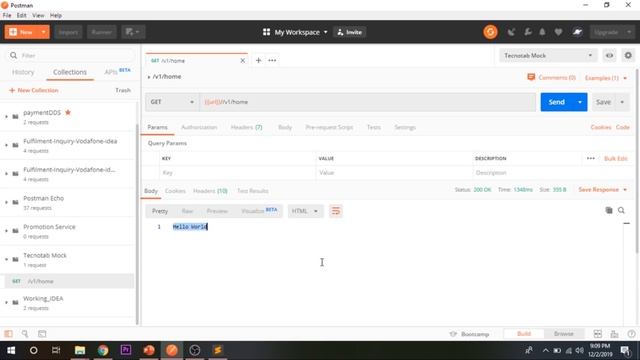Toggle the sidebar visibility icon
The image size is (640, 360).
[9, 334]
